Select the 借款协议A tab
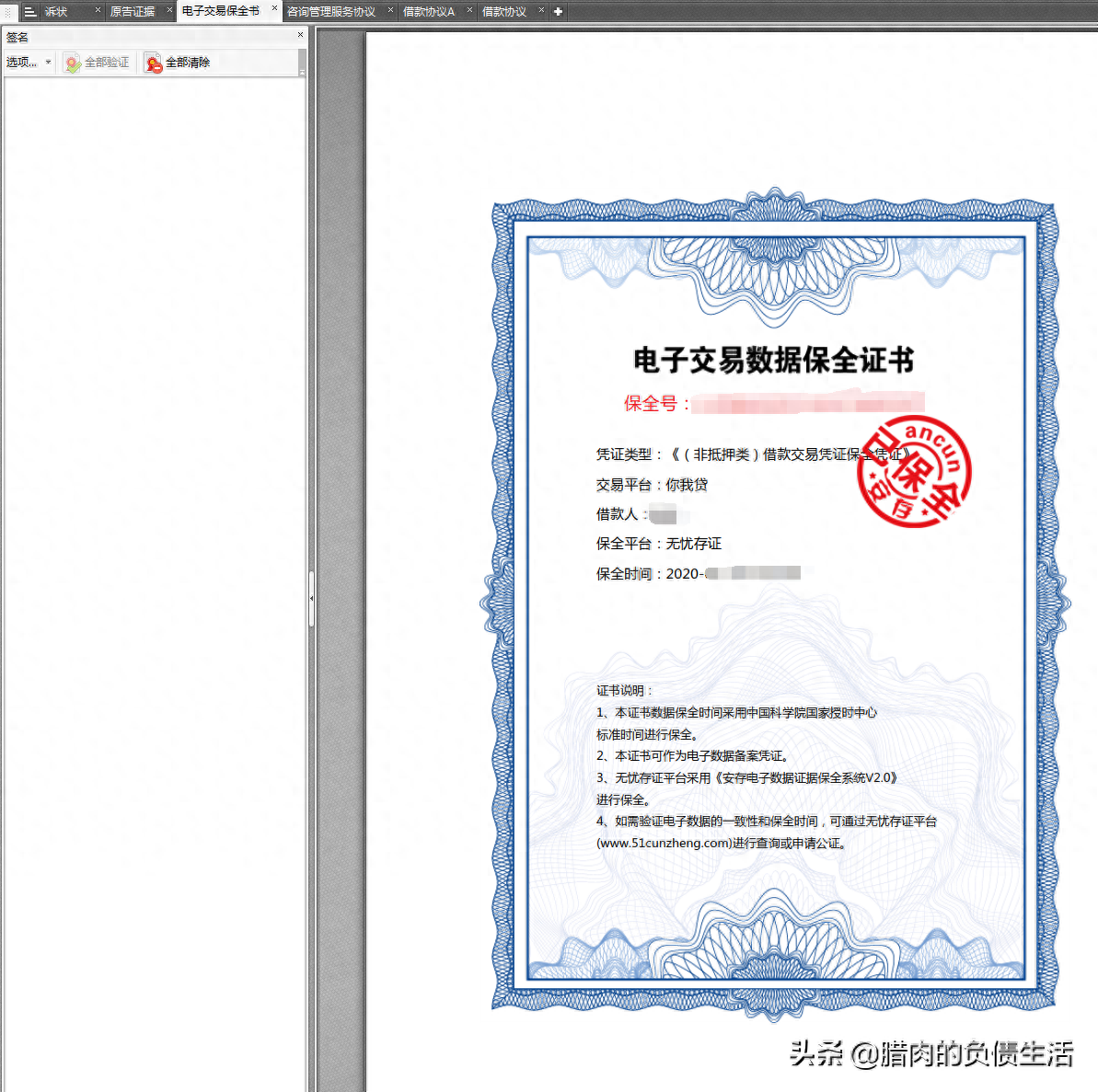Viewport: 1098px width, 1092px height. click(429, 12)
